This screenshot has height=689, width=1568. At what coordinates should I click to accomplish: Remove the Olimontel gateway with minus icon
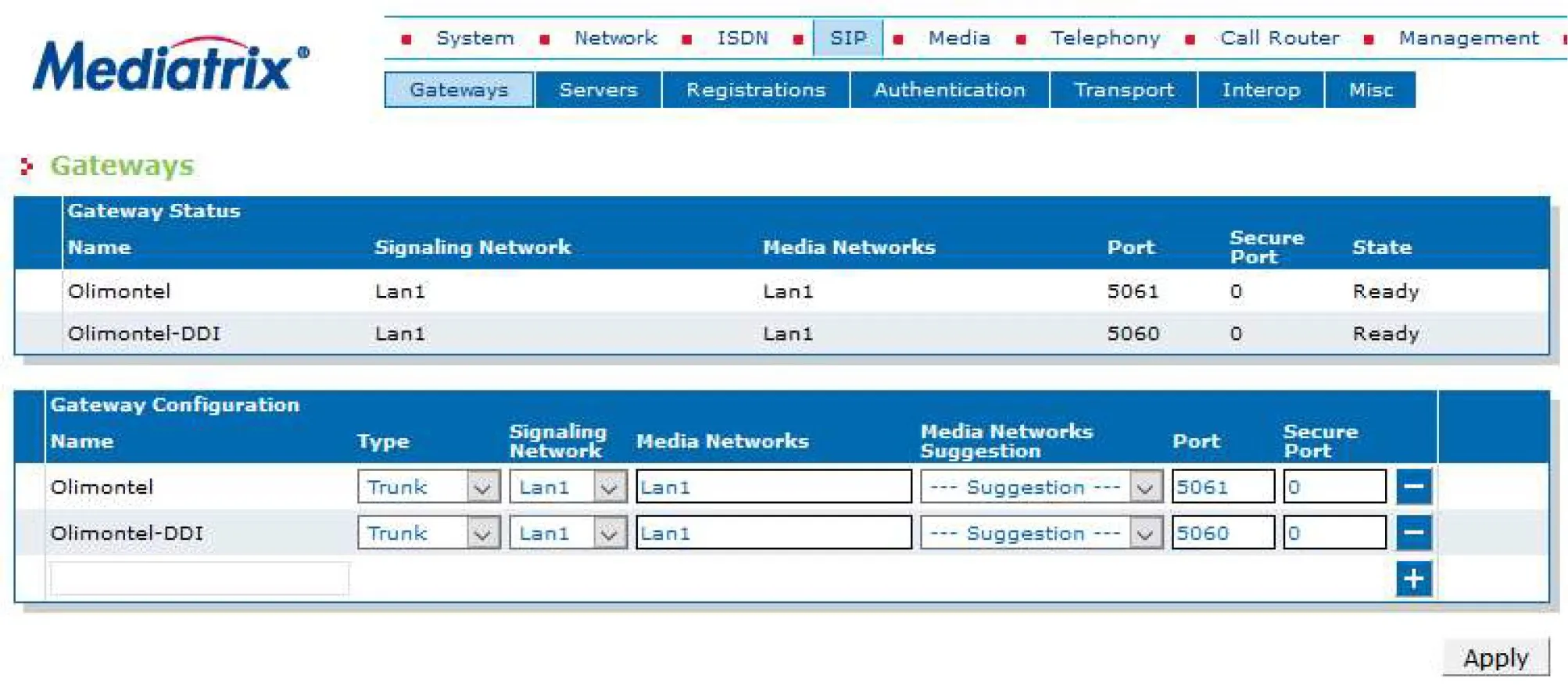pos(1413,487)
